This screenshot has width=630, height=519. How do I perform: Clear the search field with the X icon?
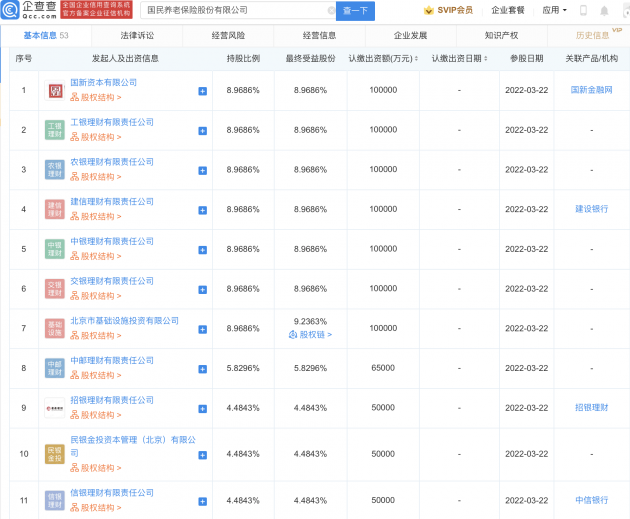tap(331, 10)
